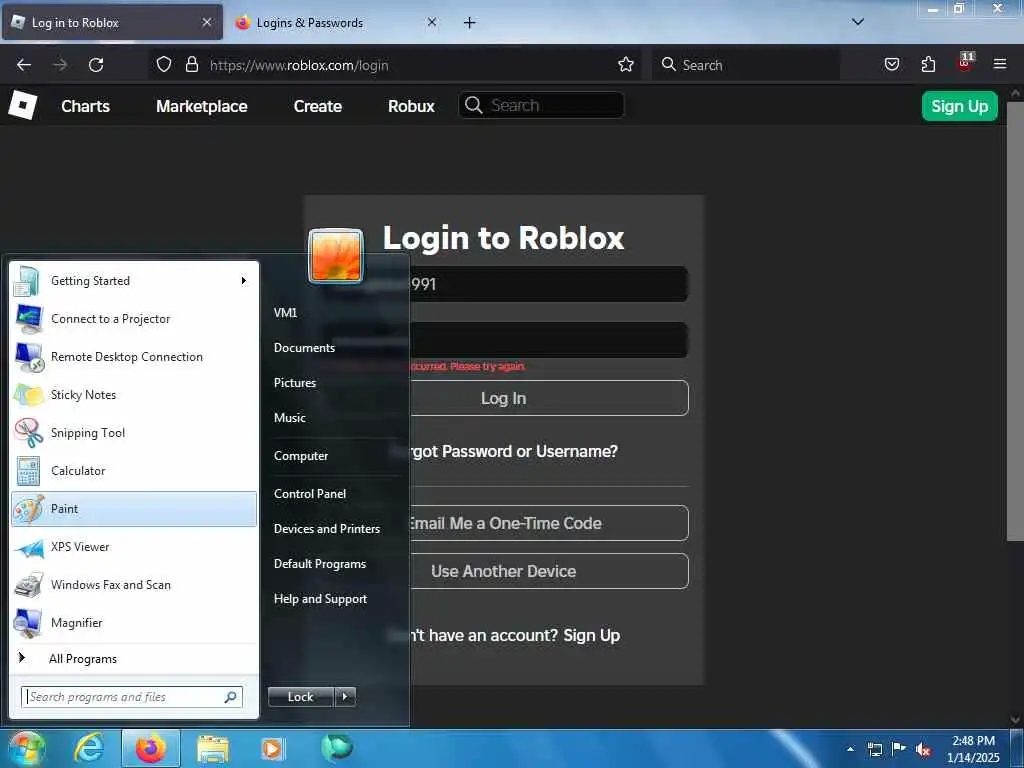Go back with browser back arrow
The width and height of the screenshot is (1024, 768).
point(24,65)
